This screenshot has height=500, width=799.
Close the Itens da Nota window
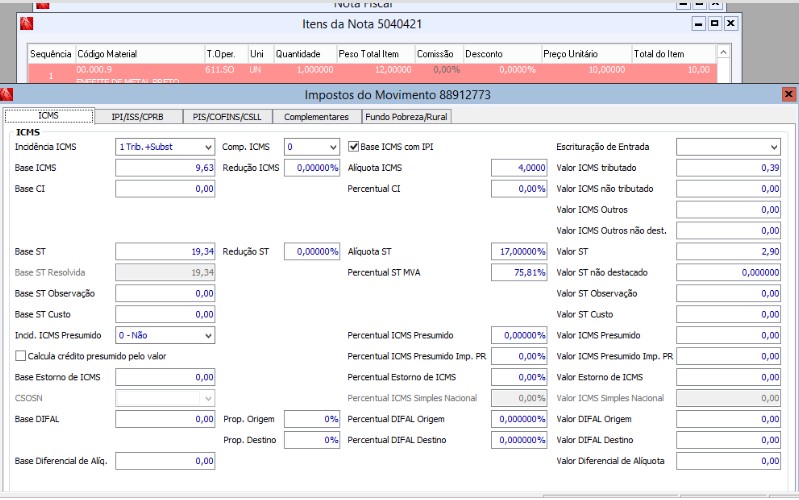pos(731,23)
